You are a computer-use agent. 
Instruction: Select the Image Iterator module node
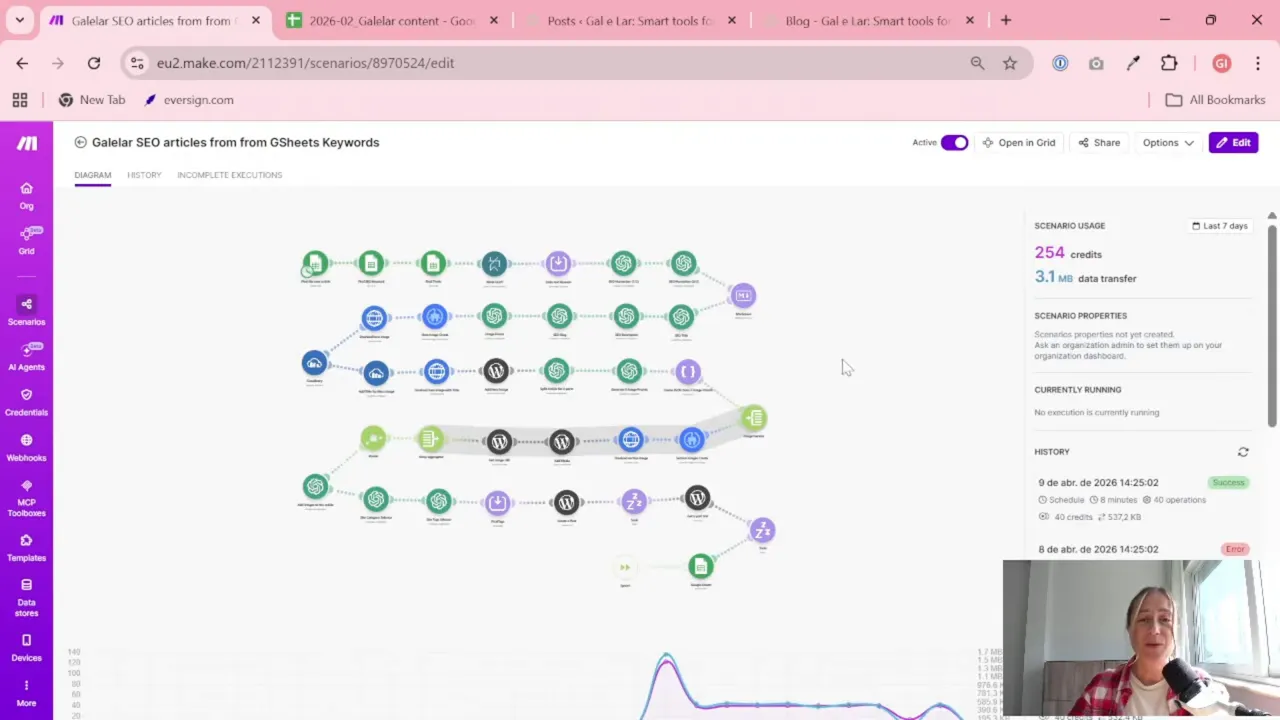click(x=754, y=418)
